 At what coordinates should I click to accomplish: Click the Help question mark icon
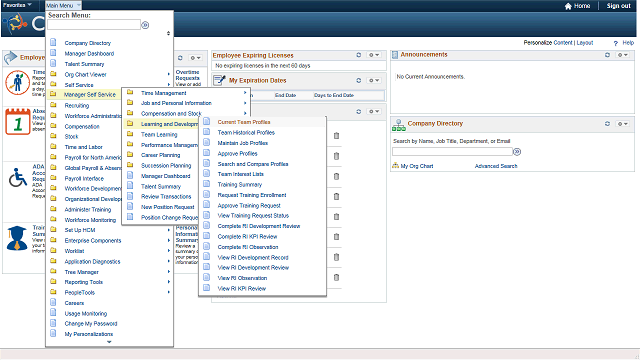(616, 43)
